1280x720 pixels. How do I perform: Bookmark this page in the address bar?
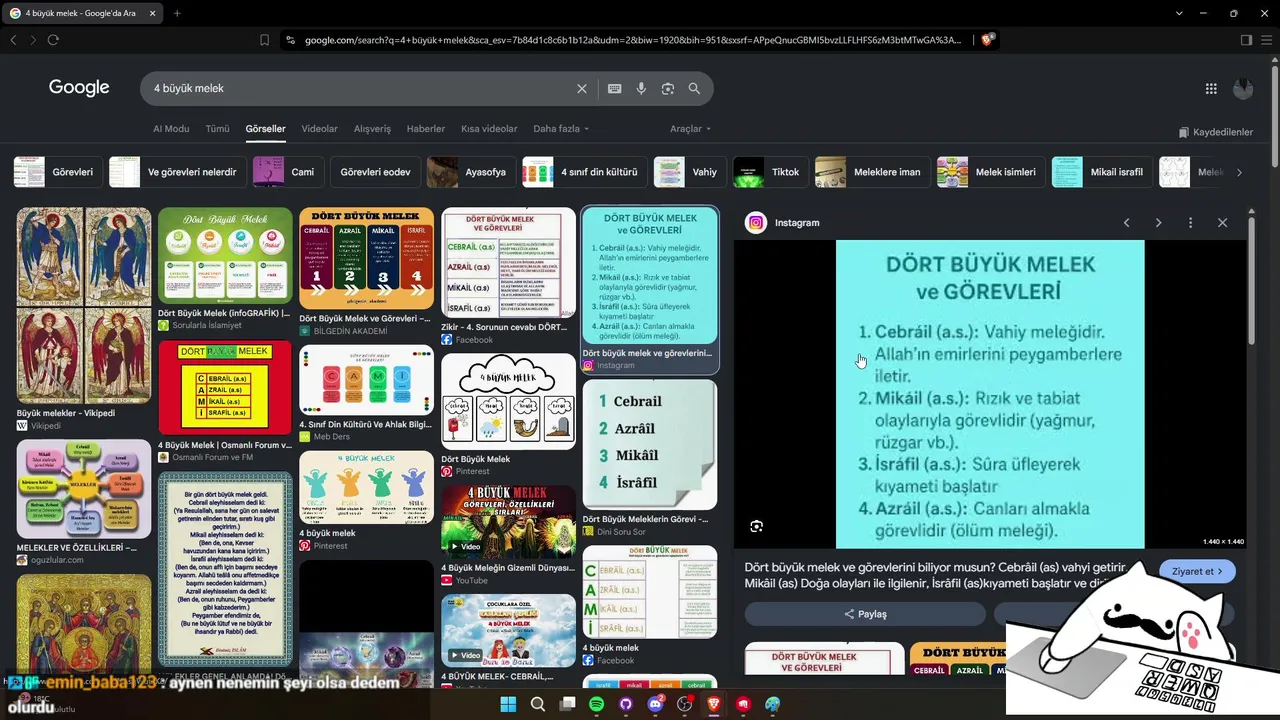[x=264, y=40]
